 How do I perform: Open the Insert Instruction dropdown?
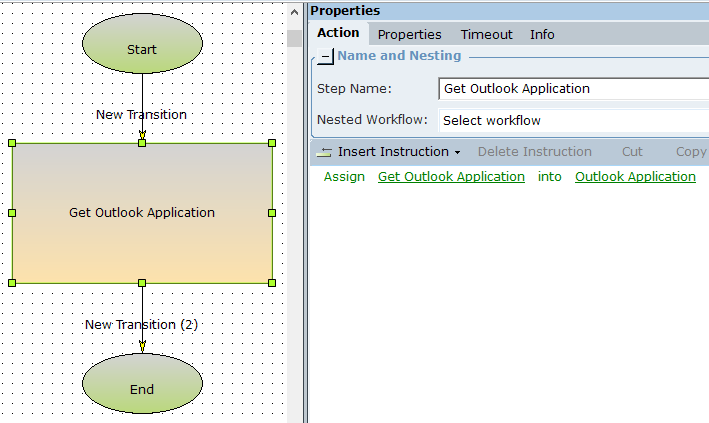(390, 152)
